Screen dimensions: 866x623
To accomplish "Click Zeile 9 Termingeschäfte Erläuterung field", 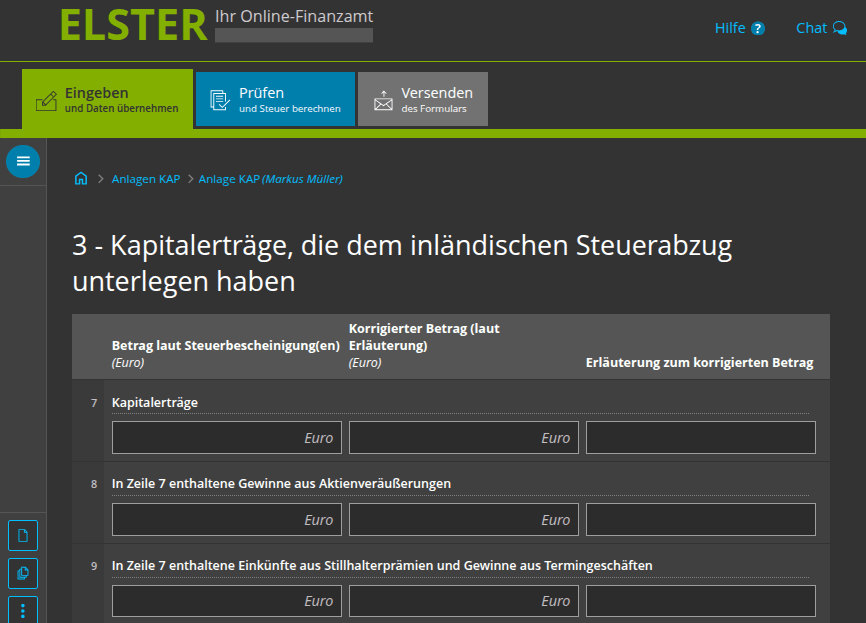I will click(x=700, y=600).
